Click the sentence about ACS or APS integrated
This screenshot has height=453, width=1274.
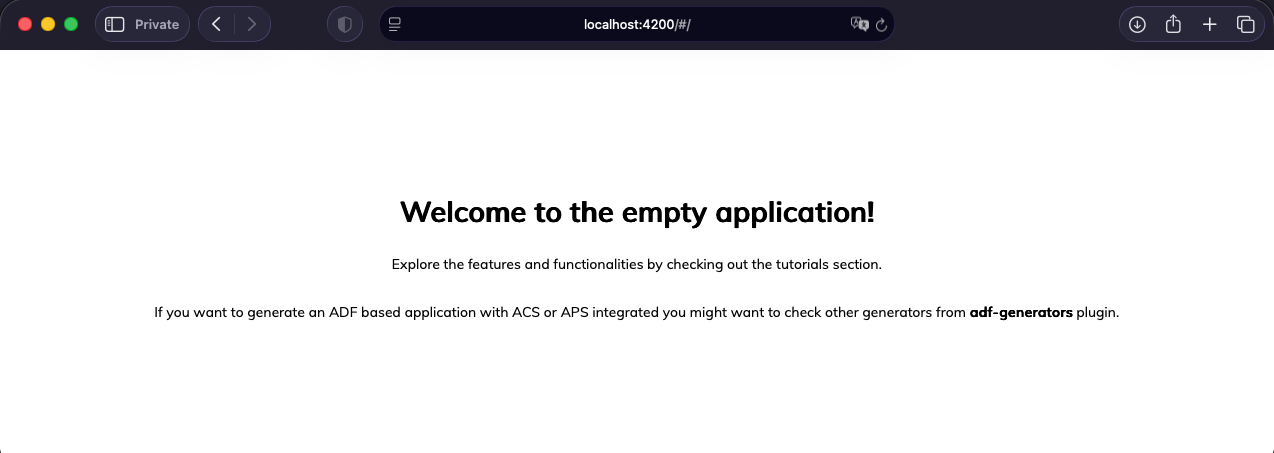click(x=637, y=312)
